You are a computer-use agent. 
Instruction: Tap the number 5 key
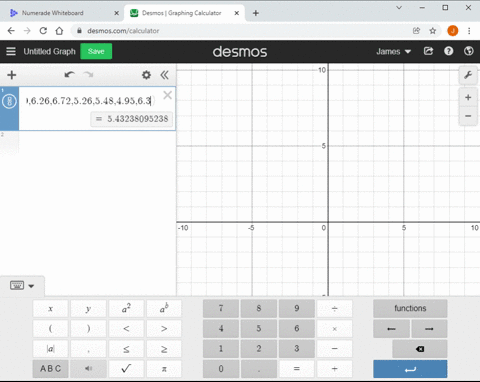click(x=259, y=329)
